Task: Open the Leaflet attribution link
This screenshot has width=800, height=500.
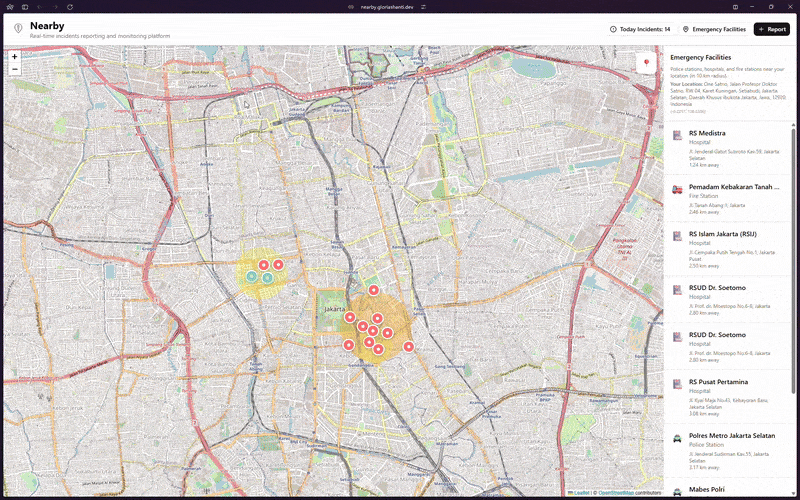Action: 579,493
